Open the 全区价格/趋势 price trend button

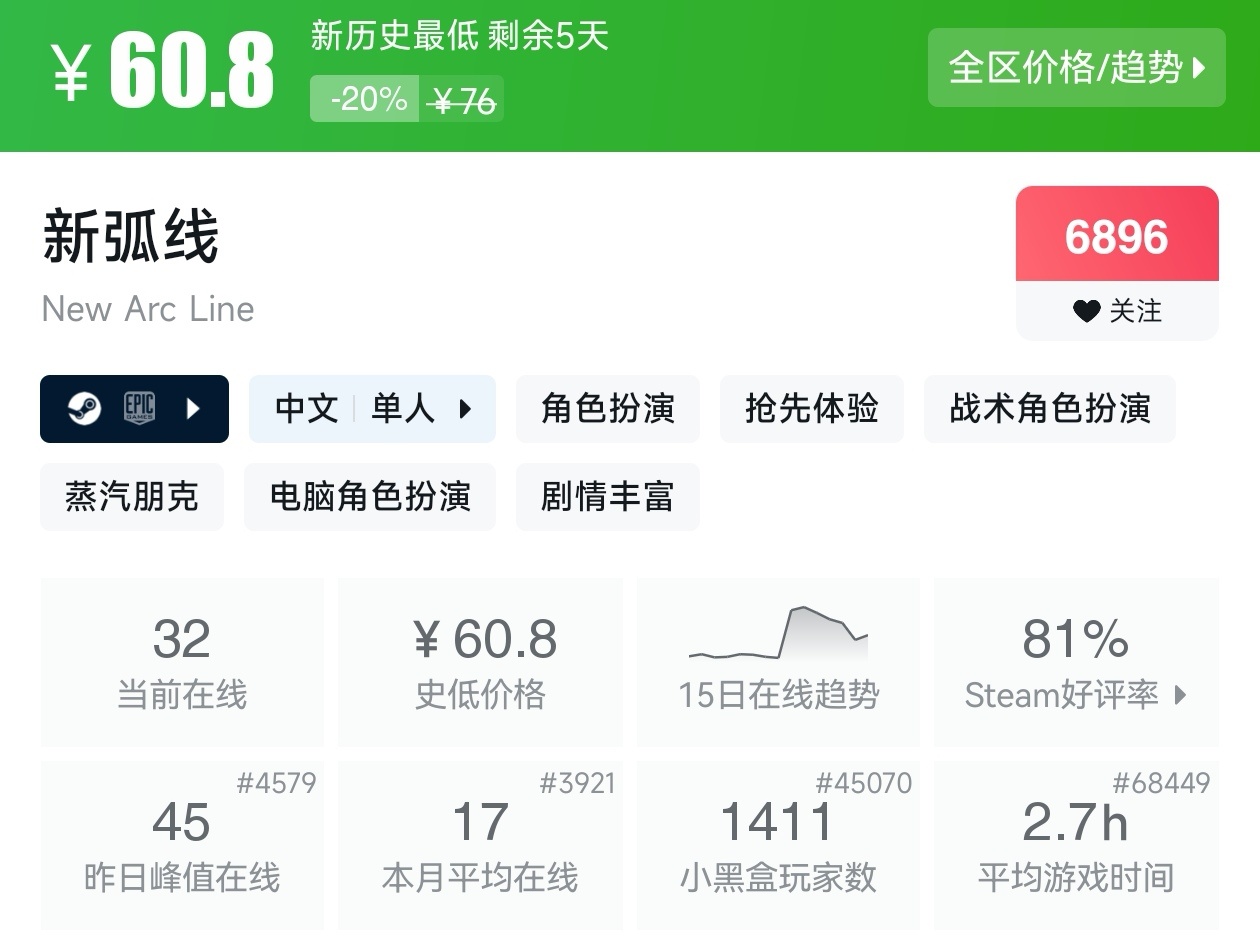tap(1076, 68)
